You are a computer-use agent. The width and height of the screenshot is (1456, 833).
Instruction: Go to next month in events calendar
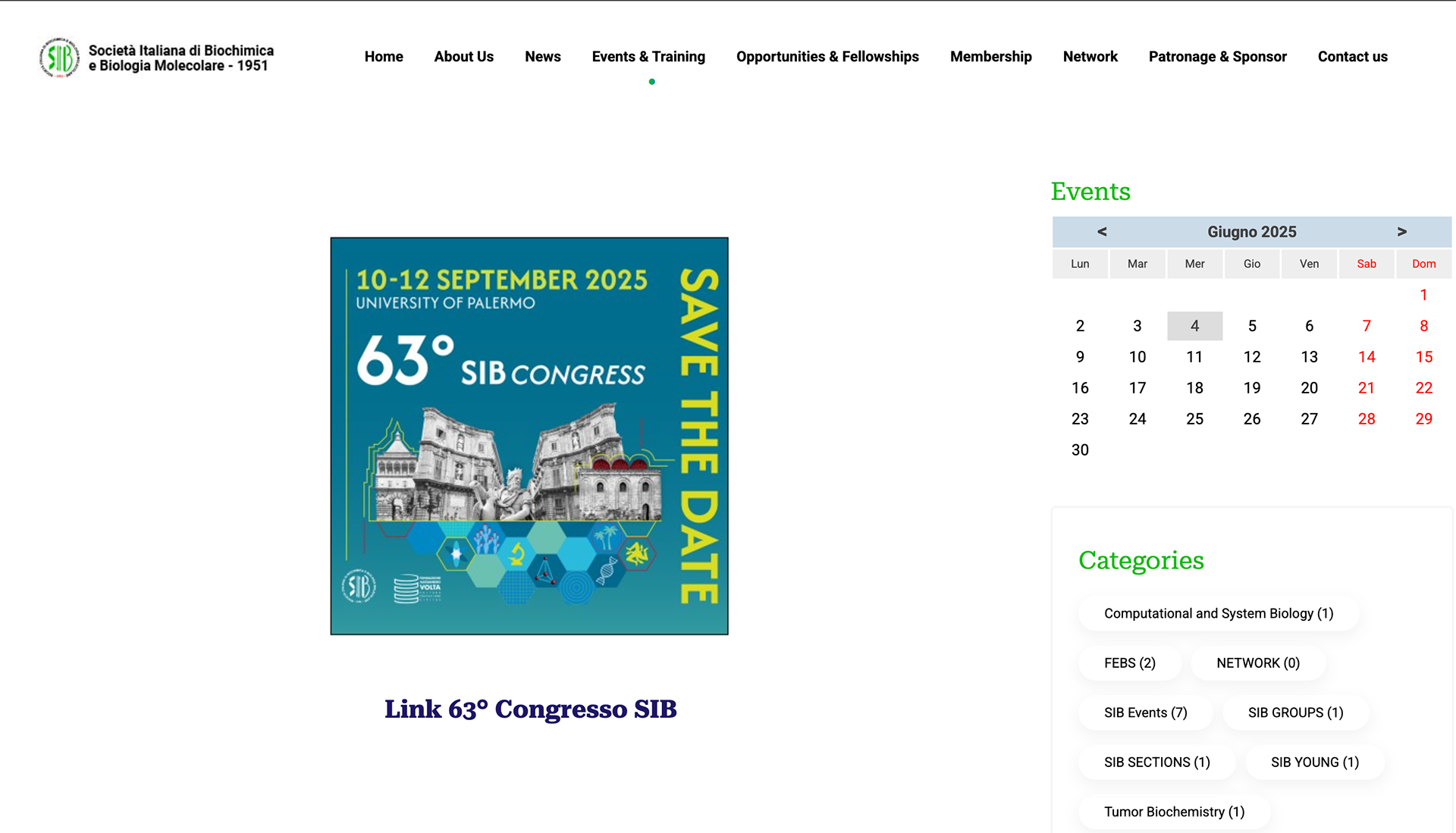tap(1402, 232)
